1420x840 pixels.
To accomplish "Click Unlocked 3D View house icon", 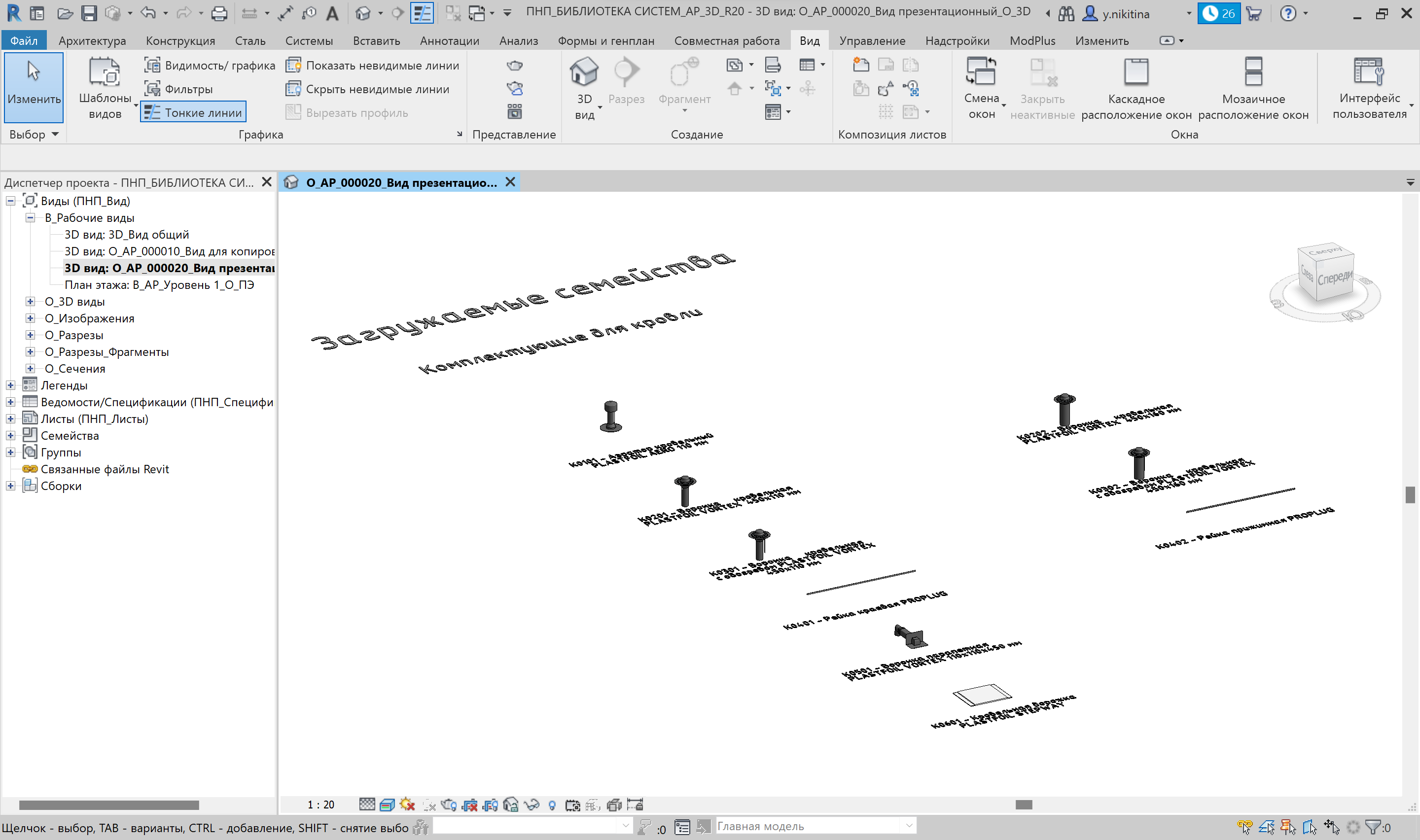I will [x=510, y=805].
